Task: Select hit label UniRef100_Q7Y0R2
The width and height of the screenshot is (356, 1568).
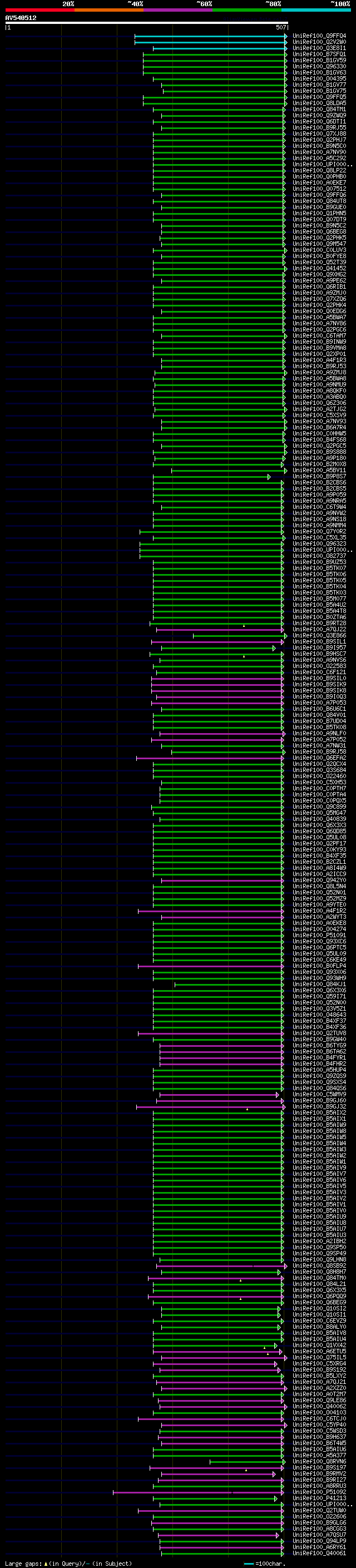Action: 319,531
